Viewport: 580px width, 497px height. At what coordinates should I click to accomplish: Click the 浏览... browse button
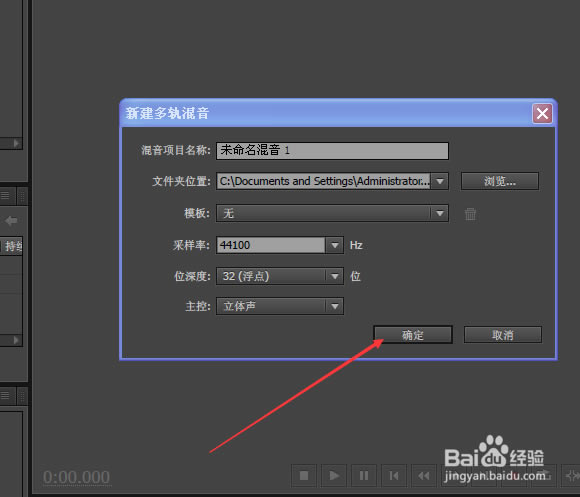click(x=500, y=181)
